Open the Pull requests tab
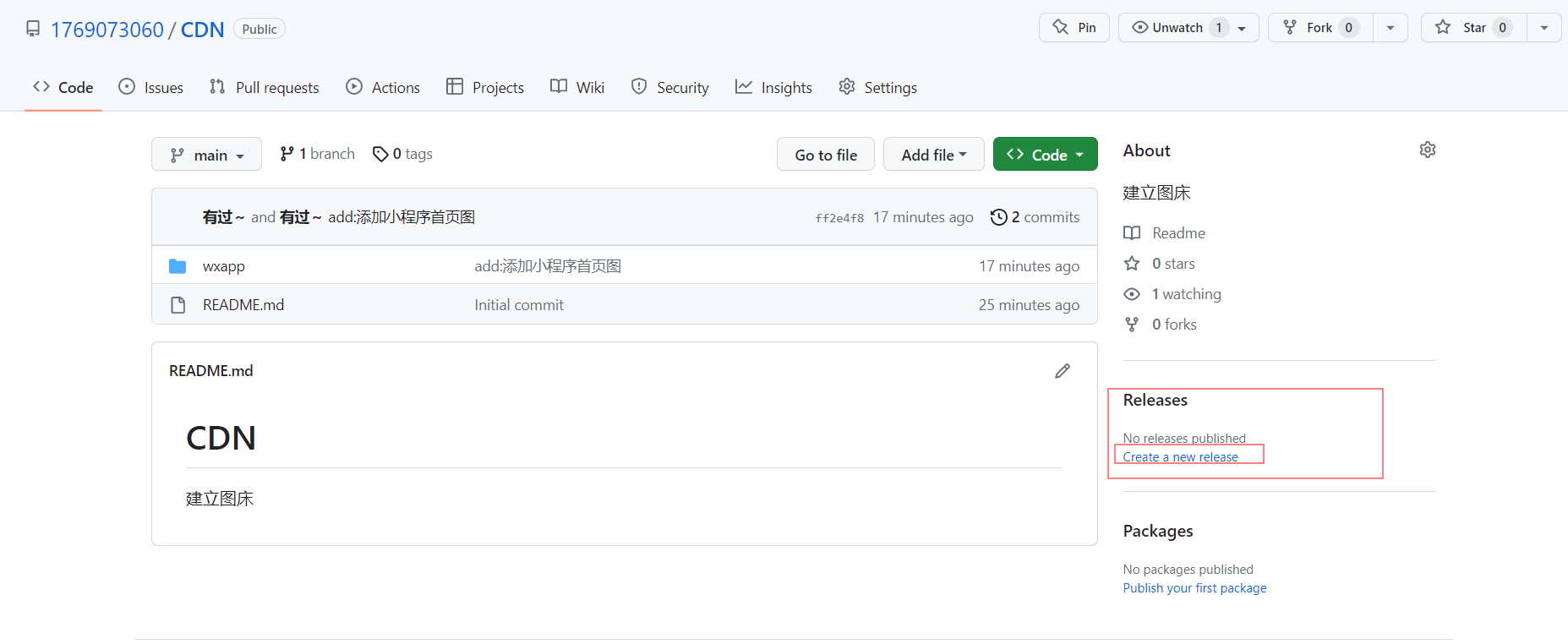The image size is (1568, 644). coord(265,87)
